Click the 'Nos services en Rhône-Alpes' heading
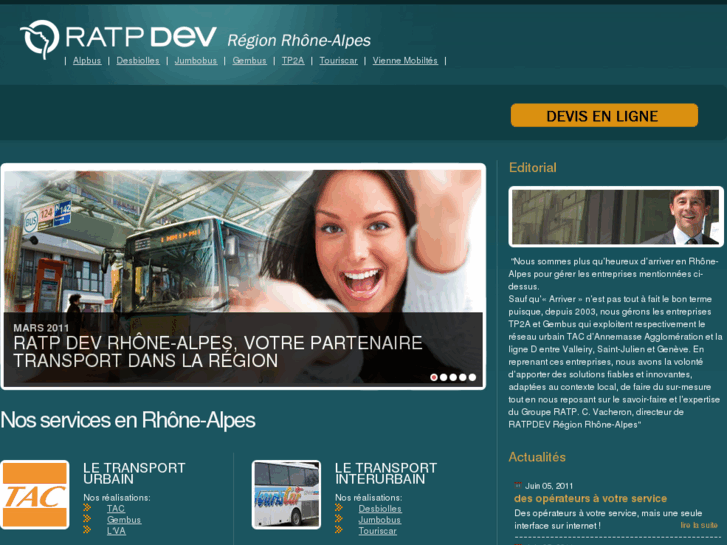 (x=128, y=420)
